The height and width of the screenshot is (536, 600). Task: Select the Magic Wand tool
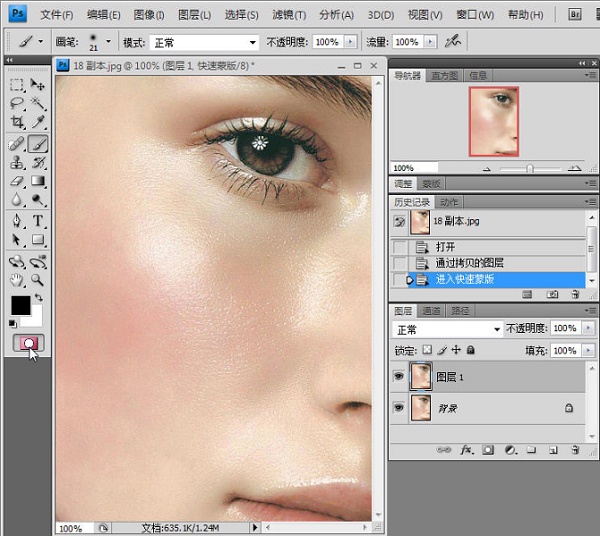38,103
